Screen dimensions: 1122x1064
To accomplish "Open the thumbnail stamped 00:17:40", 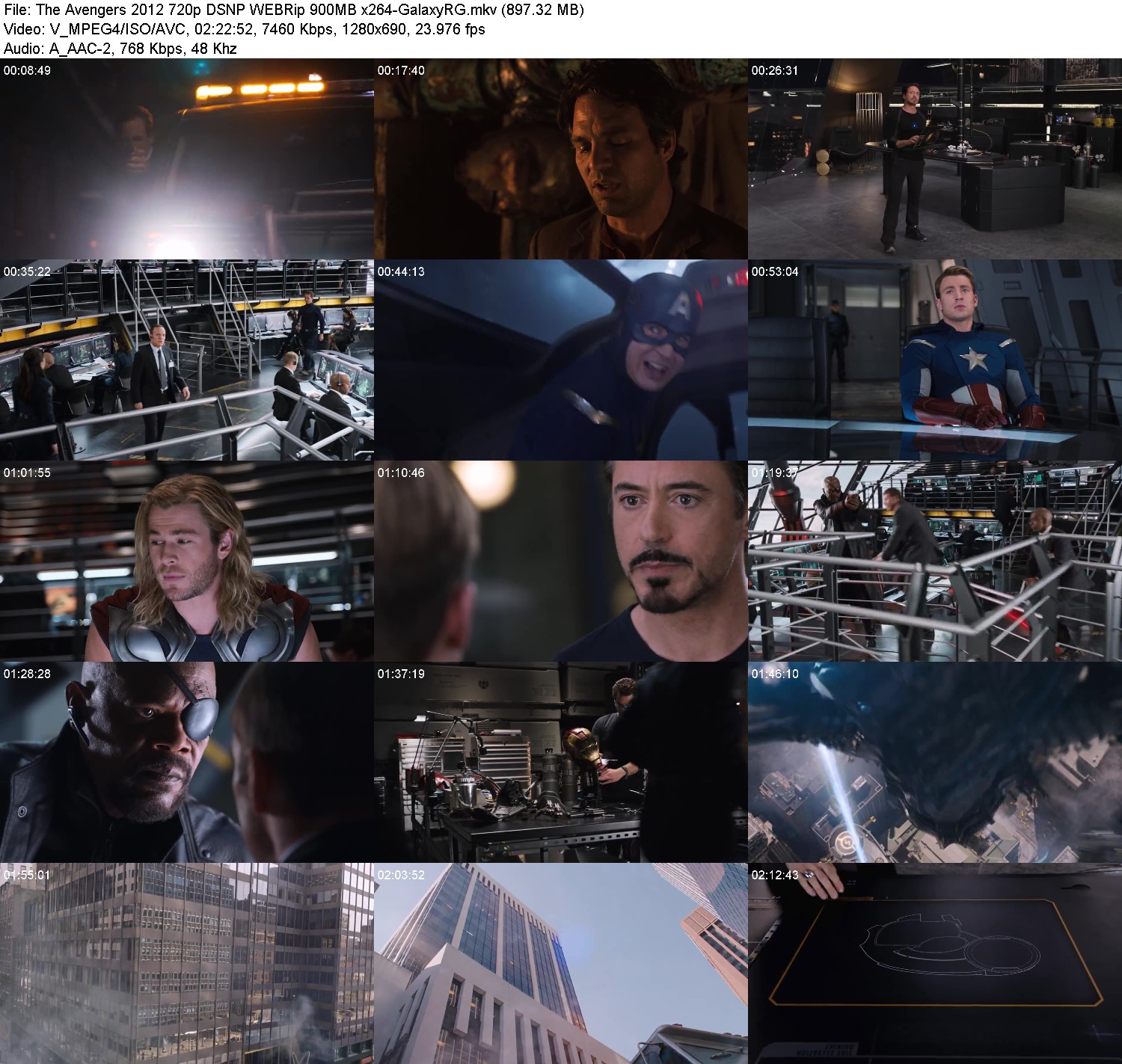I will [x=561, y=159].
